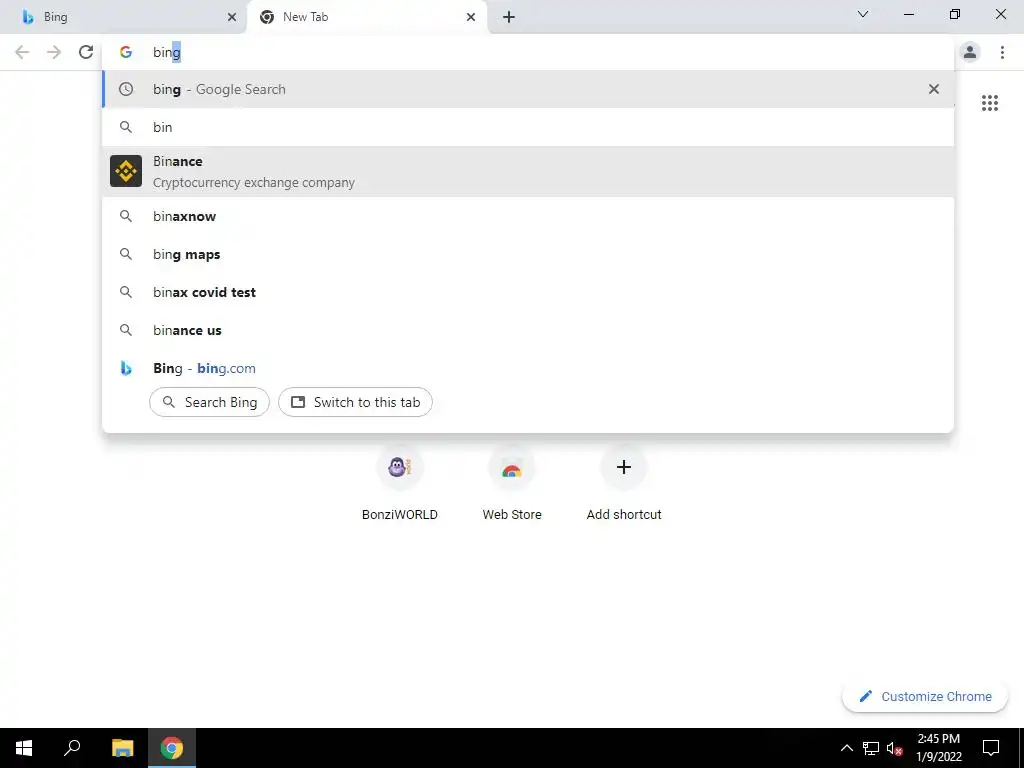1024x768 pixels.
Task: Open a new tab with the plus button
Action: (509, 17)
